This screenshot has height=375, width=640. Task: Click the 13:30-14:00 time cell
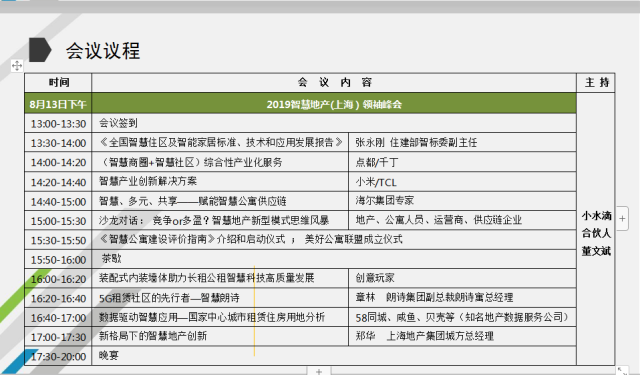click(x=58, y=143)
